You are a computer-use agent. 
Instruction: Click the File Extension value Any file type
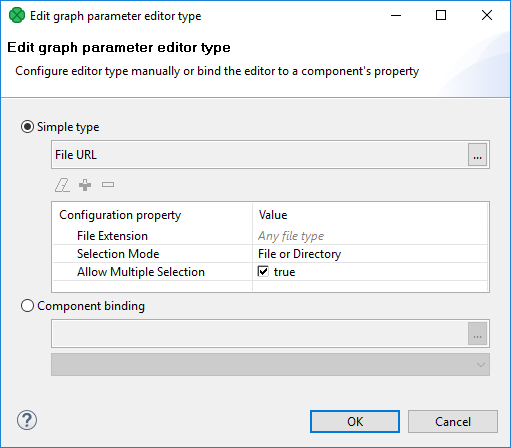(291, 236)
